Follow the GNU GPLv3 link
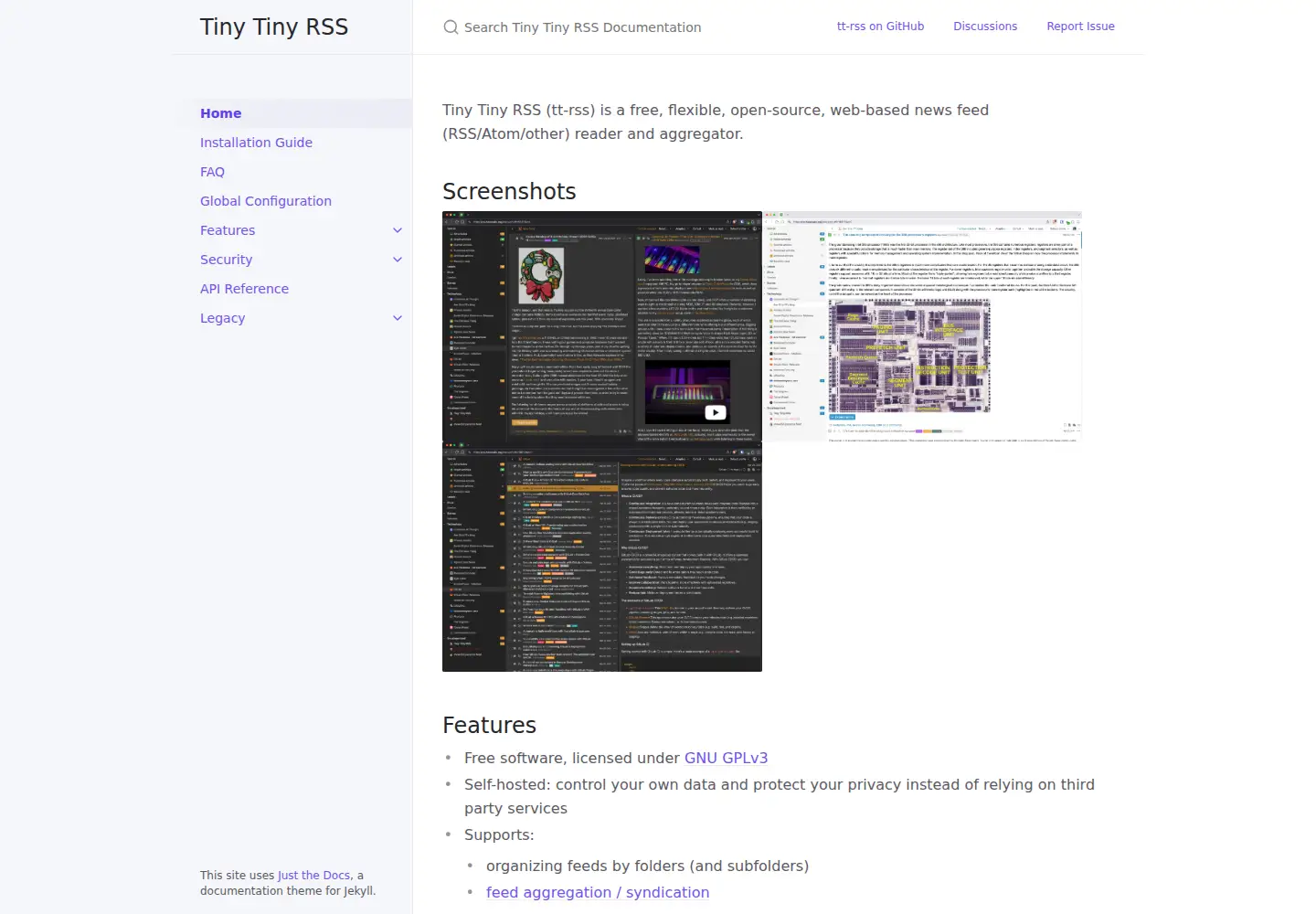Viewport: 1316px width, 914px height. [726, 758]
